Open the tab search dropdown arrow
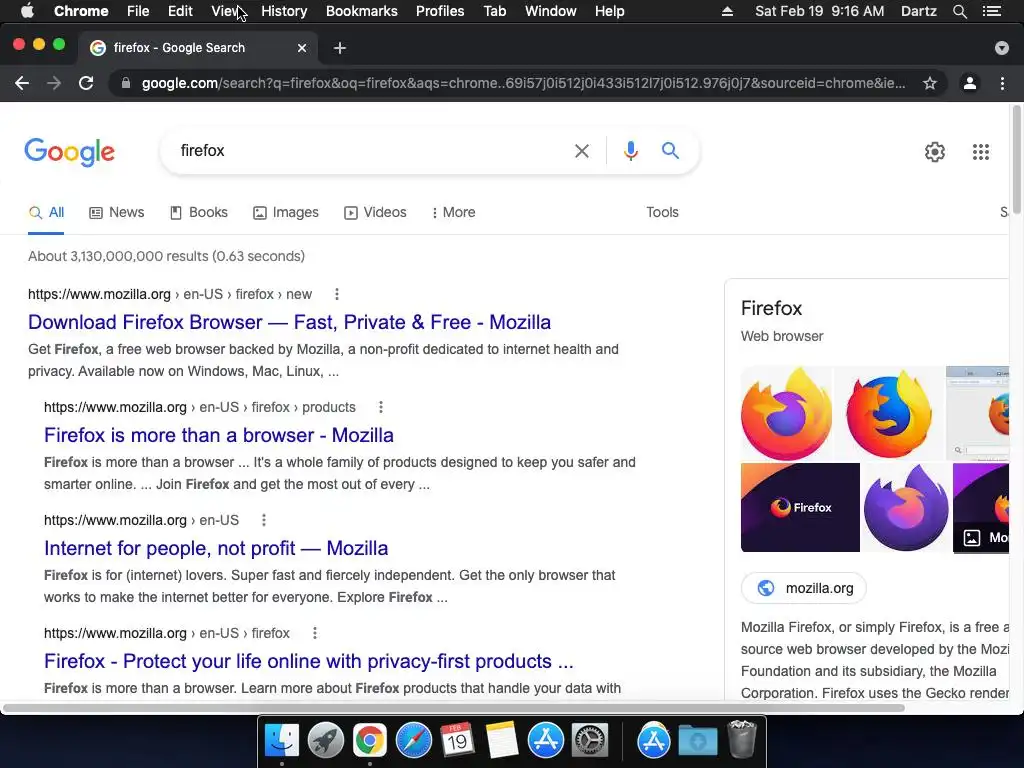Image resolution: width=1024 pixels, height=768 pixels. point(1002,48)
